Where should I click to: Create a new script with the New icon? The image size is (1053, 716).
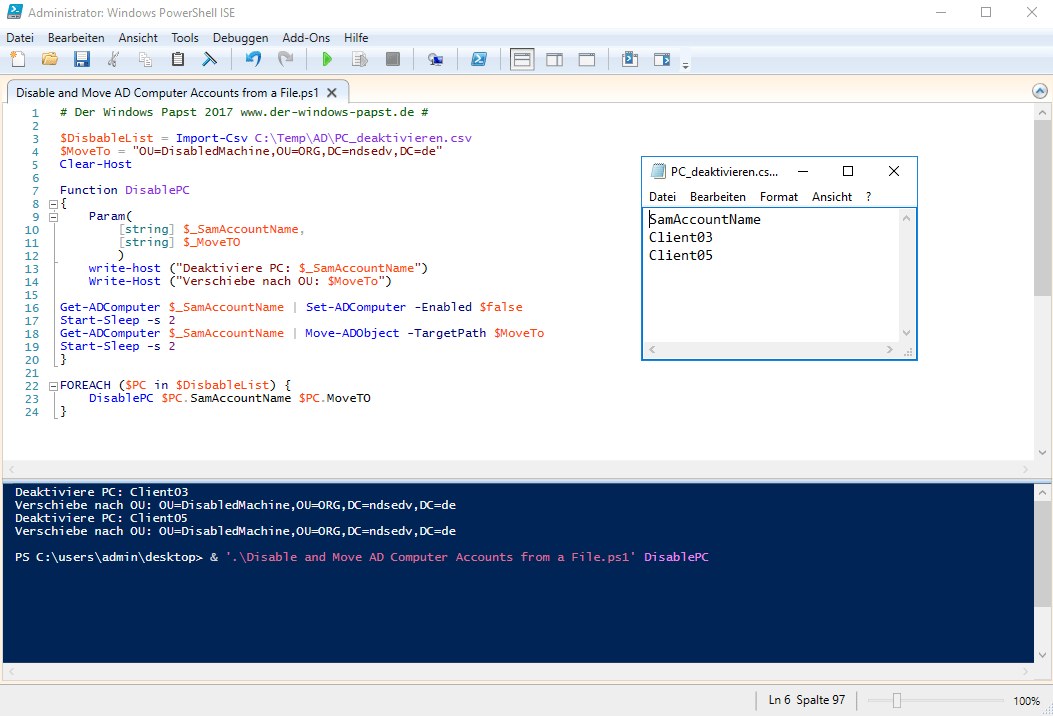coord(18,60)
